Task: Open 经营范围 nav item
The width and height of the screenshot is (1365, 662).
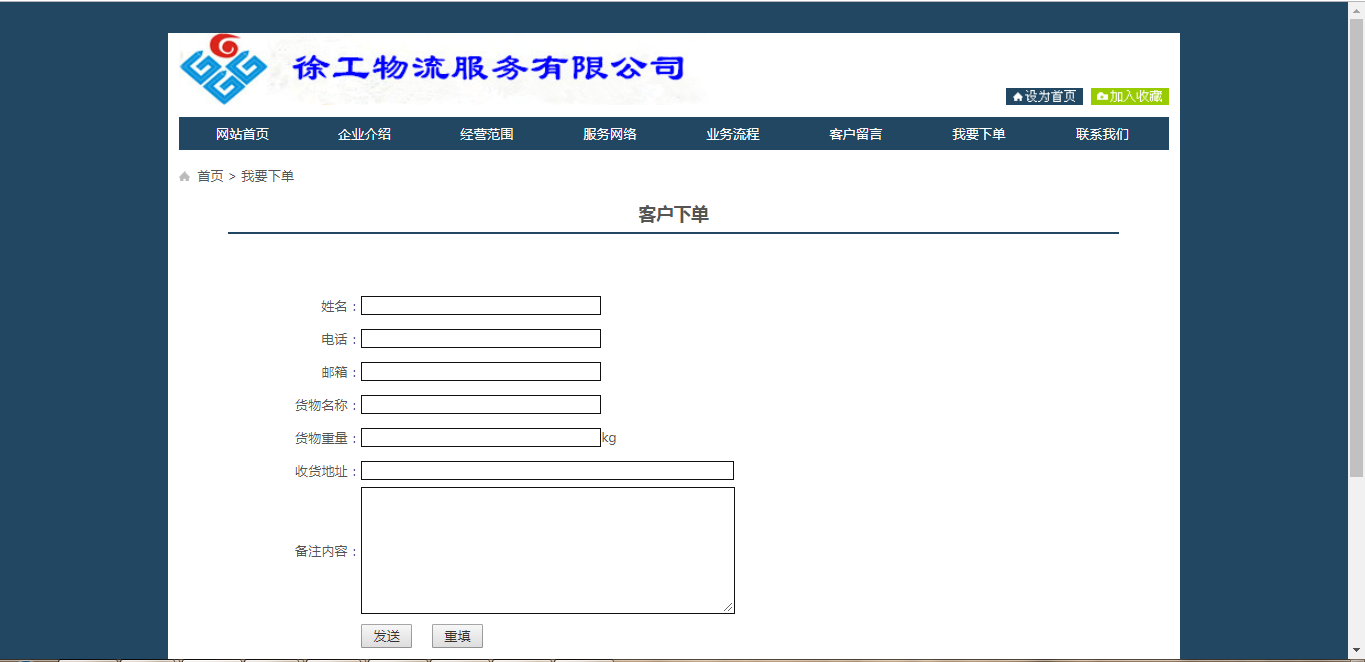Action: click(x=487, y=134)
